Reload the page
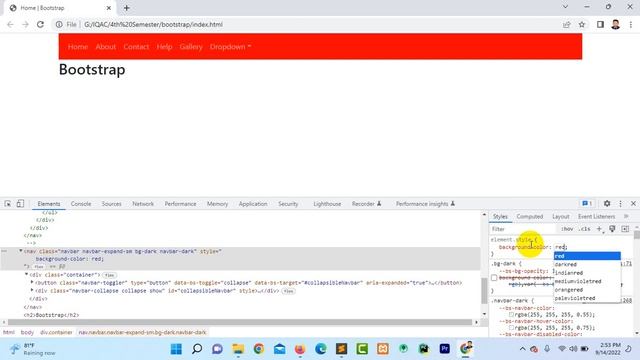Screen dimensions: 640x360 [x=40, y=24]
